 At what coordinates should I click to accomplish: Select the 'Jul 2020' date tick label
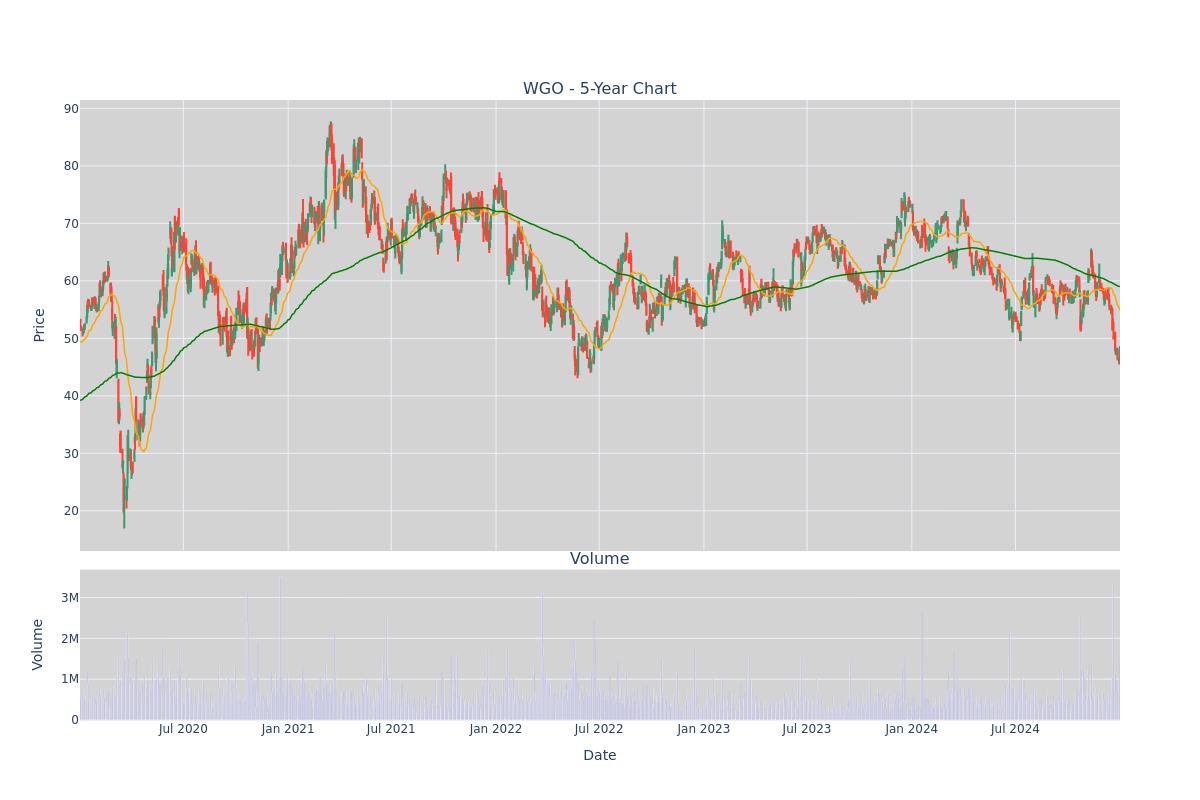pos(183,729)
